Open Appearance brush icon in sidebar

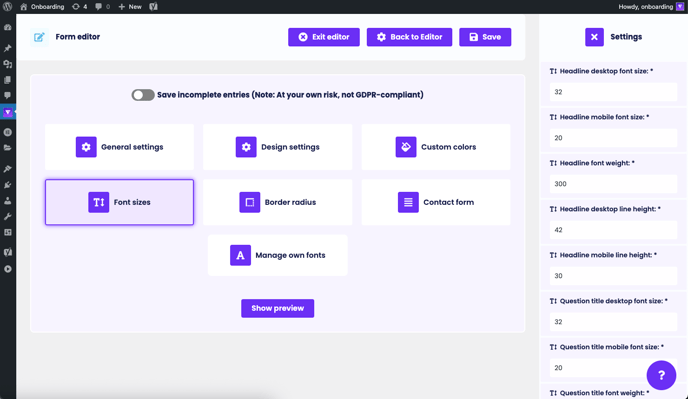pos(7,169)
